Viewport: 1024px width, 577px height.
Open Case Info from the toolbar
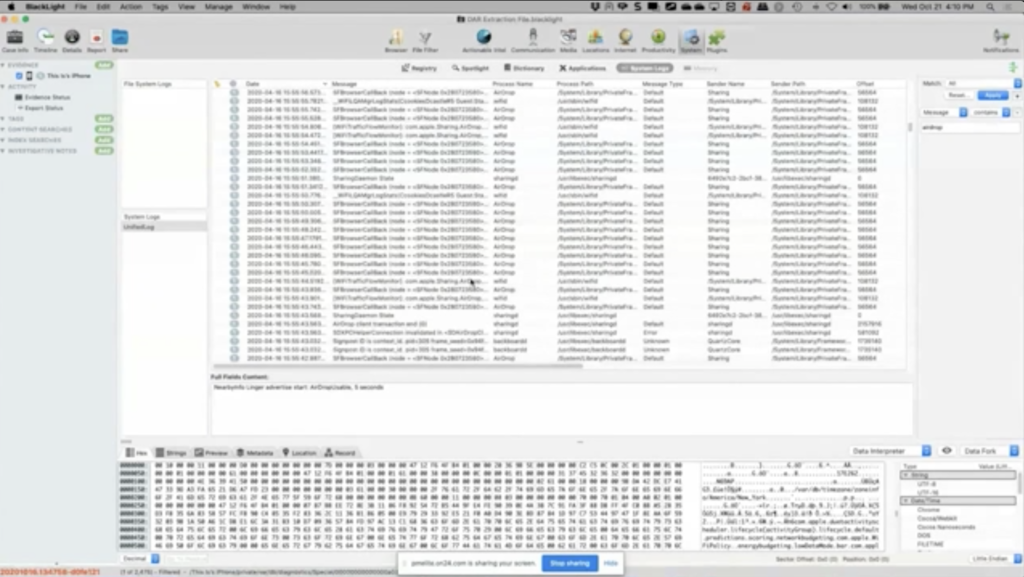point(14,40)
